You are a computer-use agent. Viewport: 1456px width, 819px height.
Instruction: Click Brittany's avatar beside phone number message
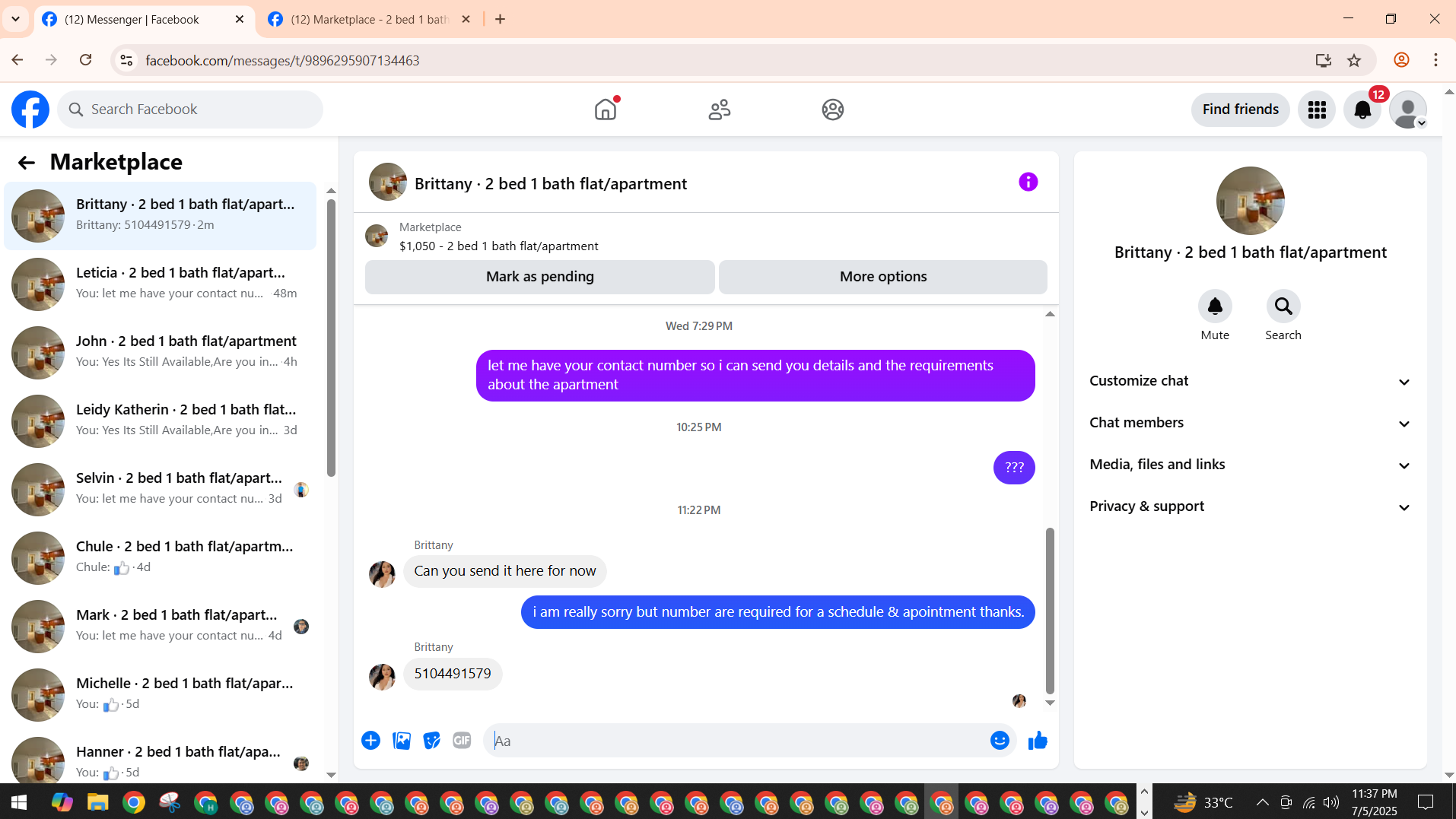[382, 676]
